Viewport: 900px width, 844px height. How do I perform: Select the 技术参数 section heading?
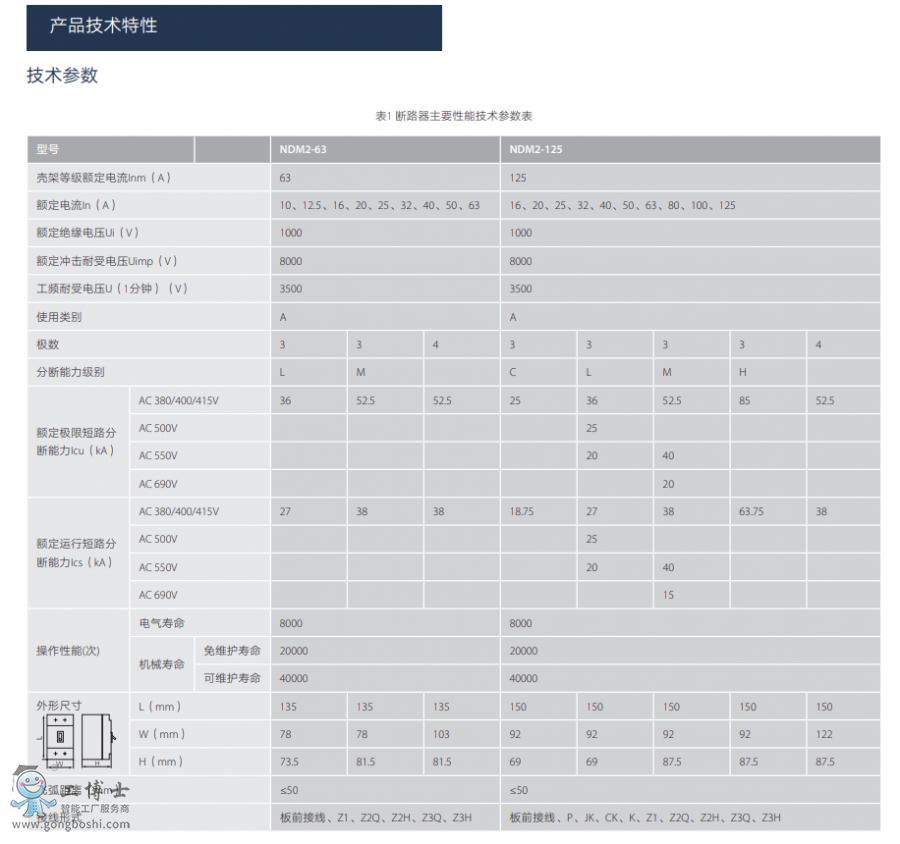point(63,75)
